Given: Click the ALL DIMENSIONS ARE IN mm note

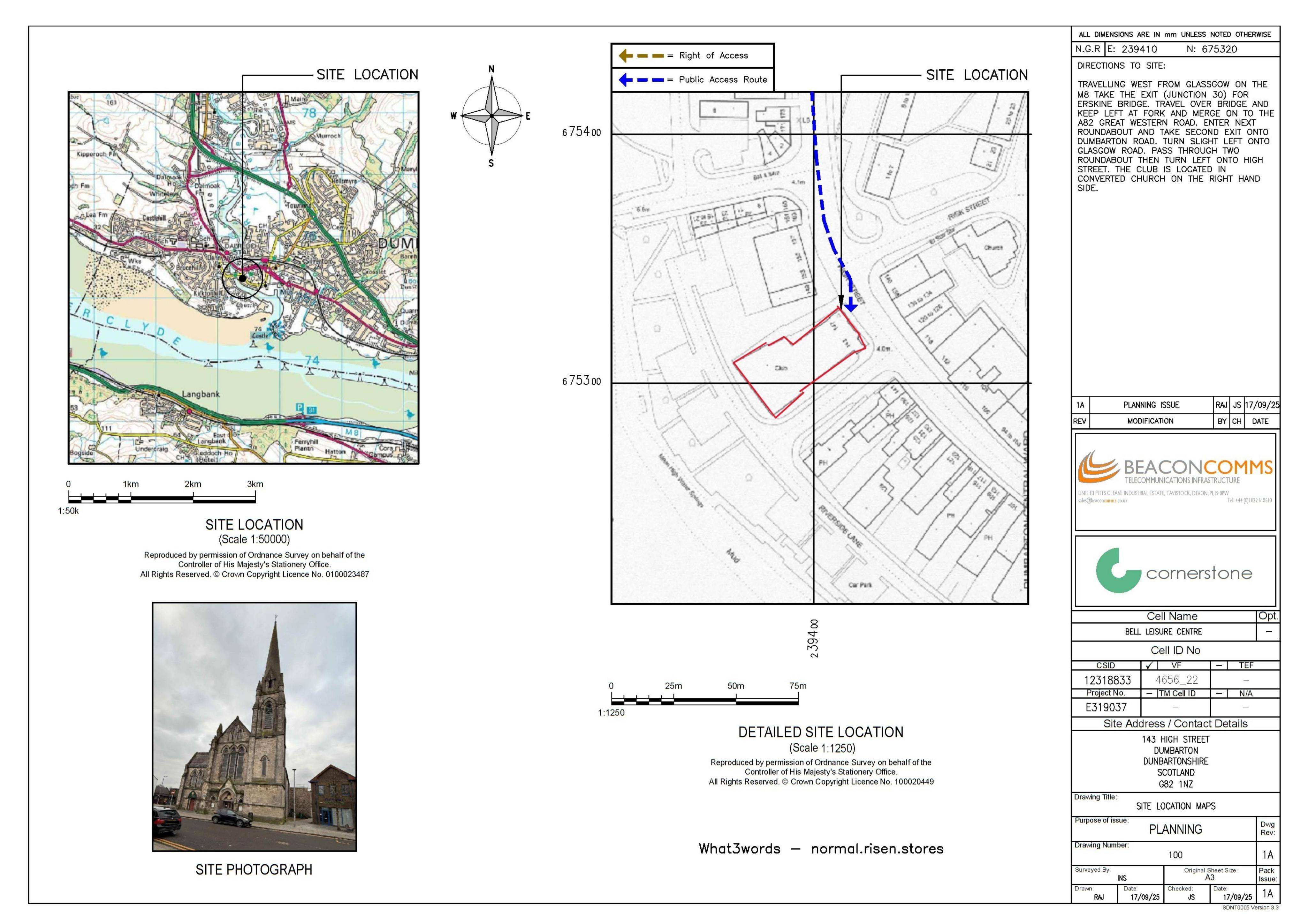Looking at the screenshot, I should tap(1175, 34).
